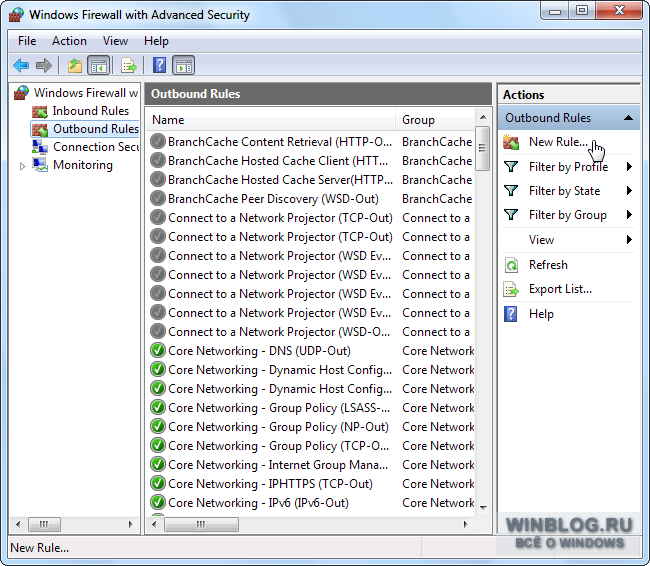Screen dimensions: 650x566
Task: Select Core Networking - Group Policy (TCP-O...) rule
Action: coord(310,446)
